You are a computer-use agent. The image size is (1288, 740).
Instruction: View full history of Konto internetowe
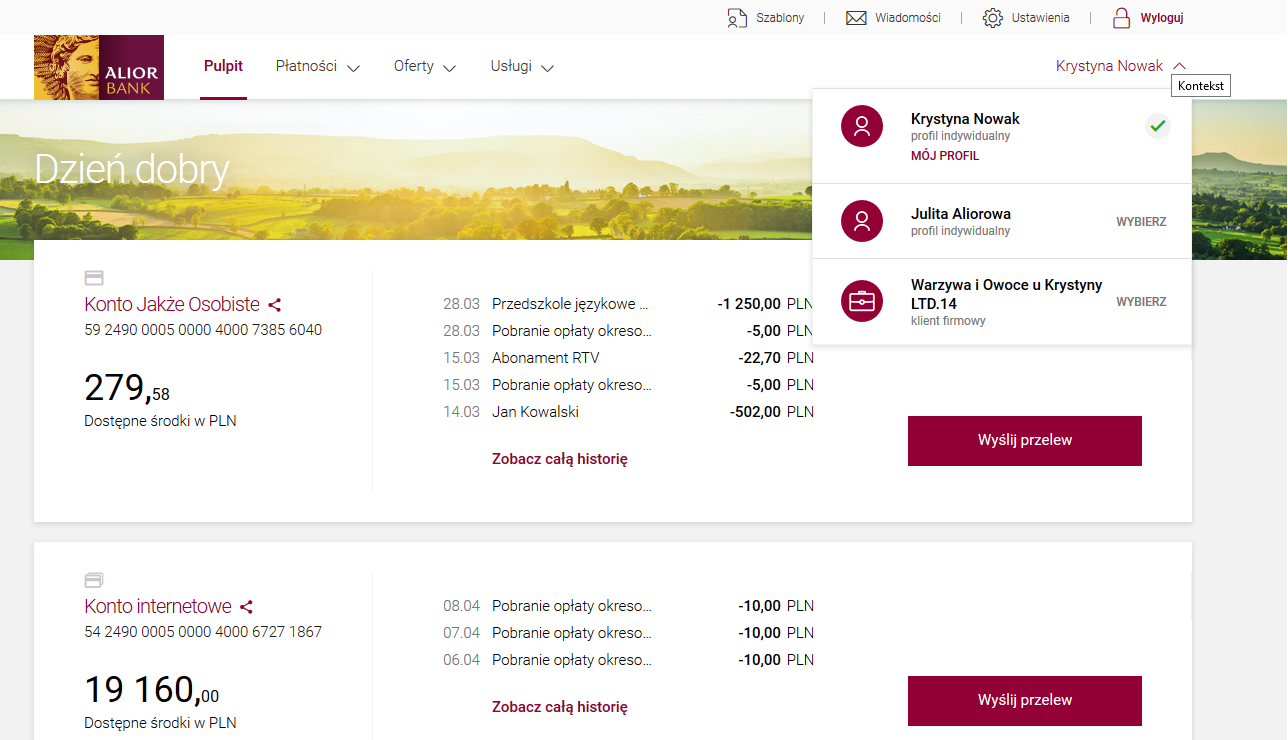pos(560,707)
